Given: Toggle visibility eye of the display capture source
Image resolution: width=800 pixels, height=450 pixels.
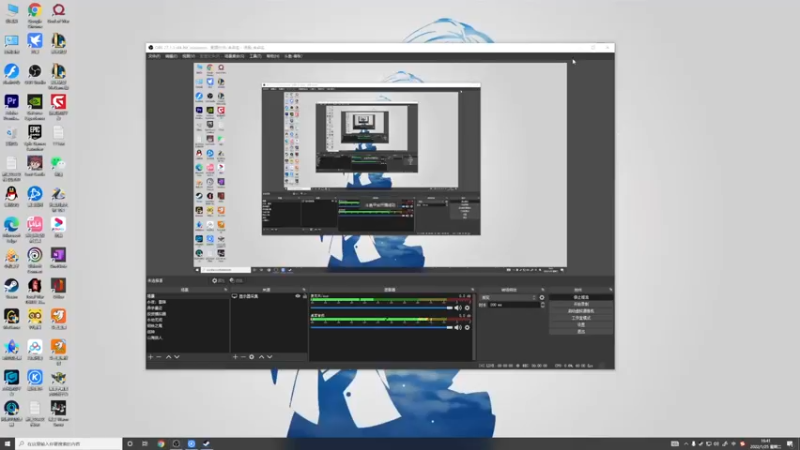Looking at the screenshot, I should point(297,296).
